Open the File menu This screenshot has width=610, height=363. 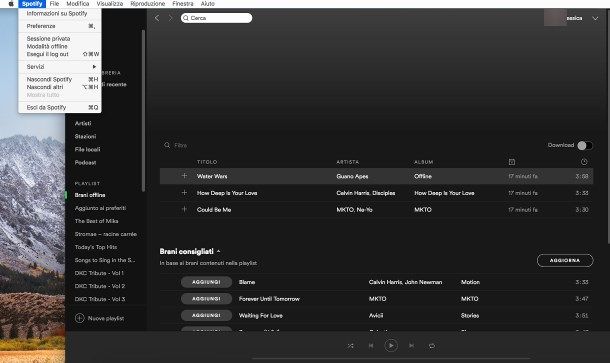click(x=54, y=4)
